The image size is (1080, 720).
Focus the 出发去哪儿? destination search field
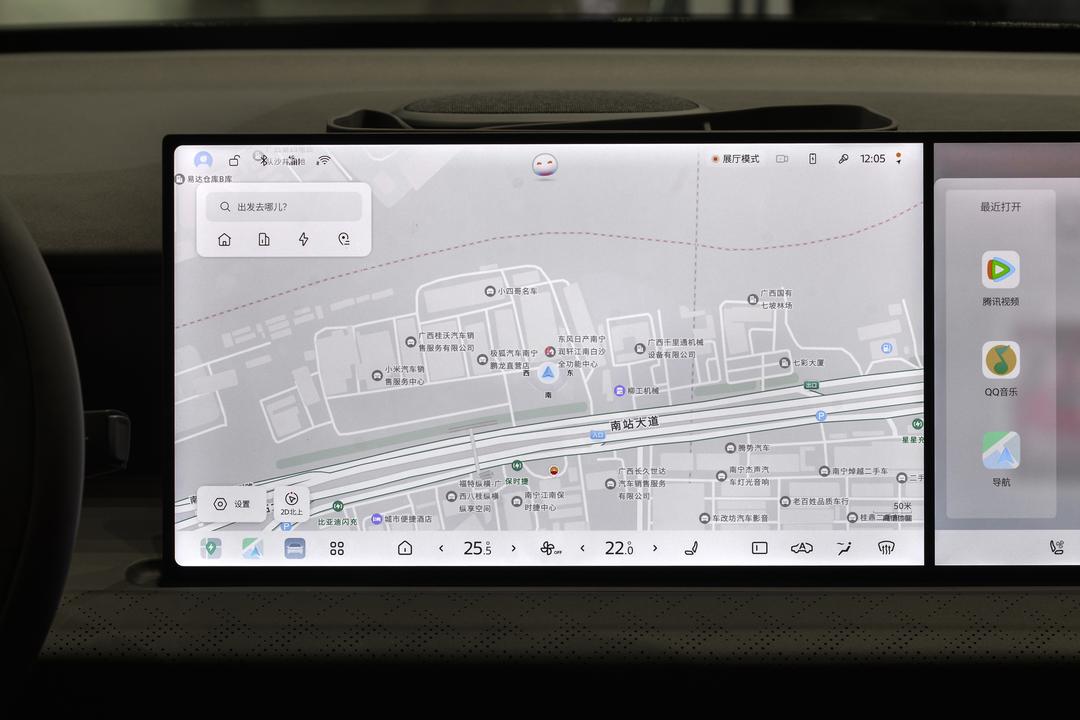[284, 207]
